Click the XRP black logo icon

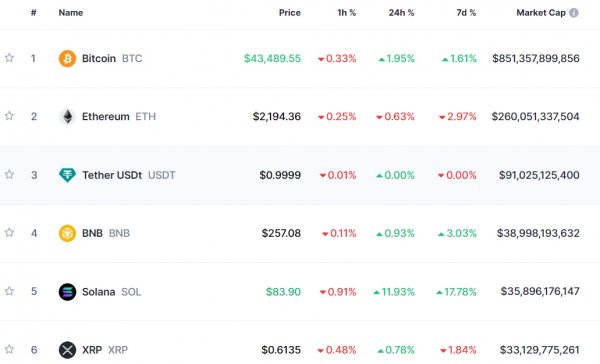pos(67,350)
